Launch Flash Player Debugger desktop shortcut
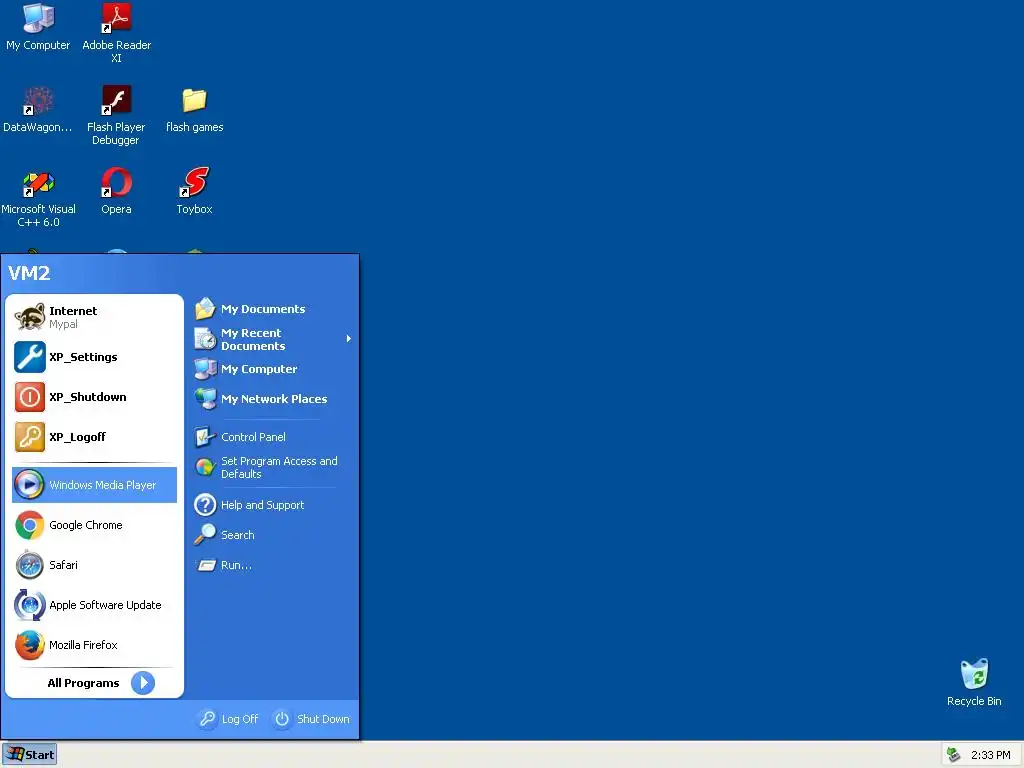Viewport: 1024px width, 768px height. click(116, 115)
